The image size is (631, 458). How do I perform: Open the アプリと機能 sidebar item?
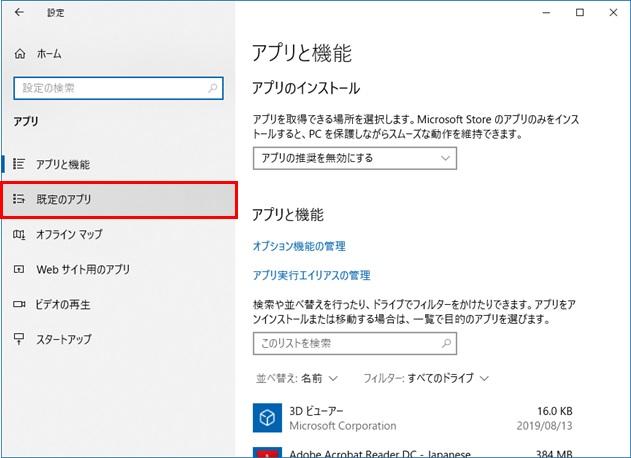click(x=118, y=164)
